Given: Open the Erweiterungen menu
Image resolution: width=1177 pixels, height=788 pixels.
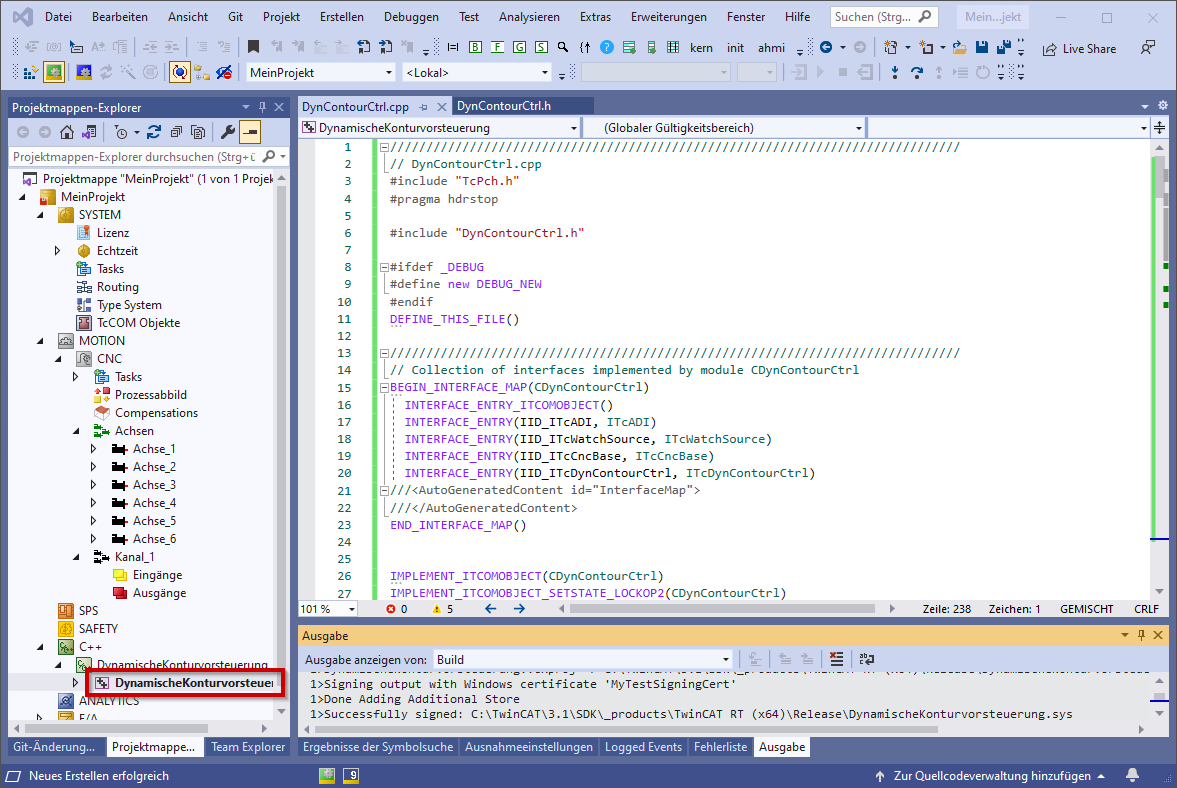Looking at the screenshot, I should pos(668,17).
